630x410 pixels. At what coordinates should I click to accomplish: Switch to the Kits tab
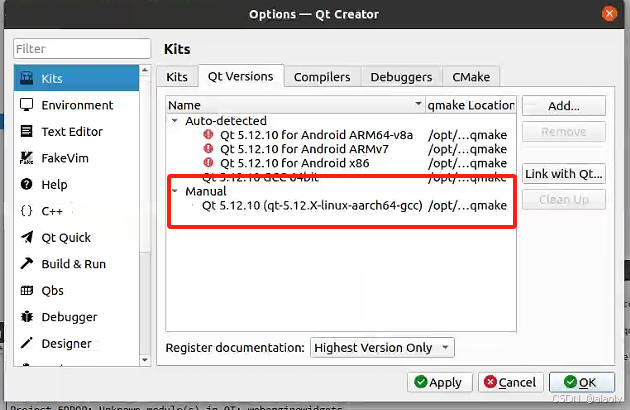click(x=177, y=76)
